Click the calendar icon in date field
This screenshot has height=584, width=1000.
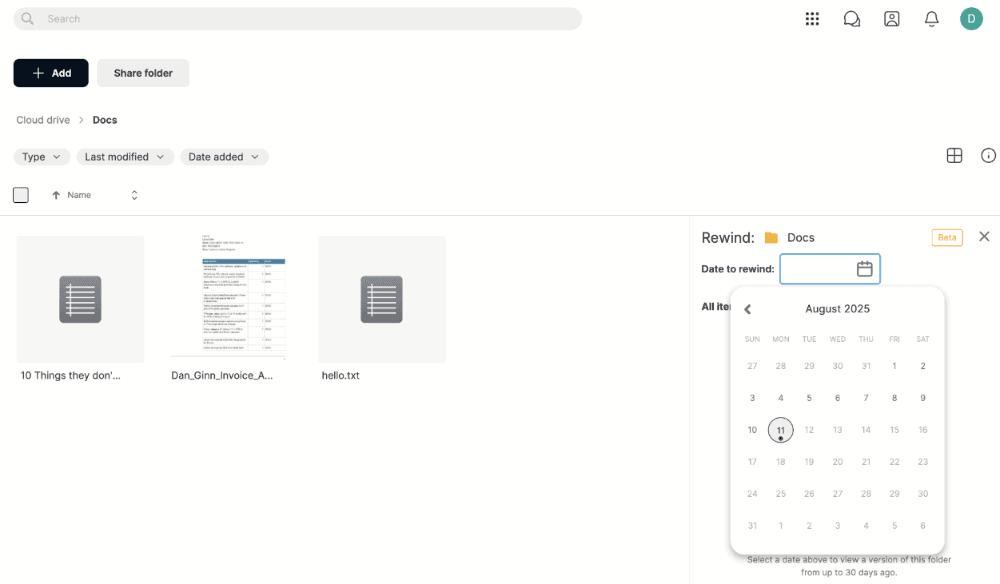(x=865, y=269)
